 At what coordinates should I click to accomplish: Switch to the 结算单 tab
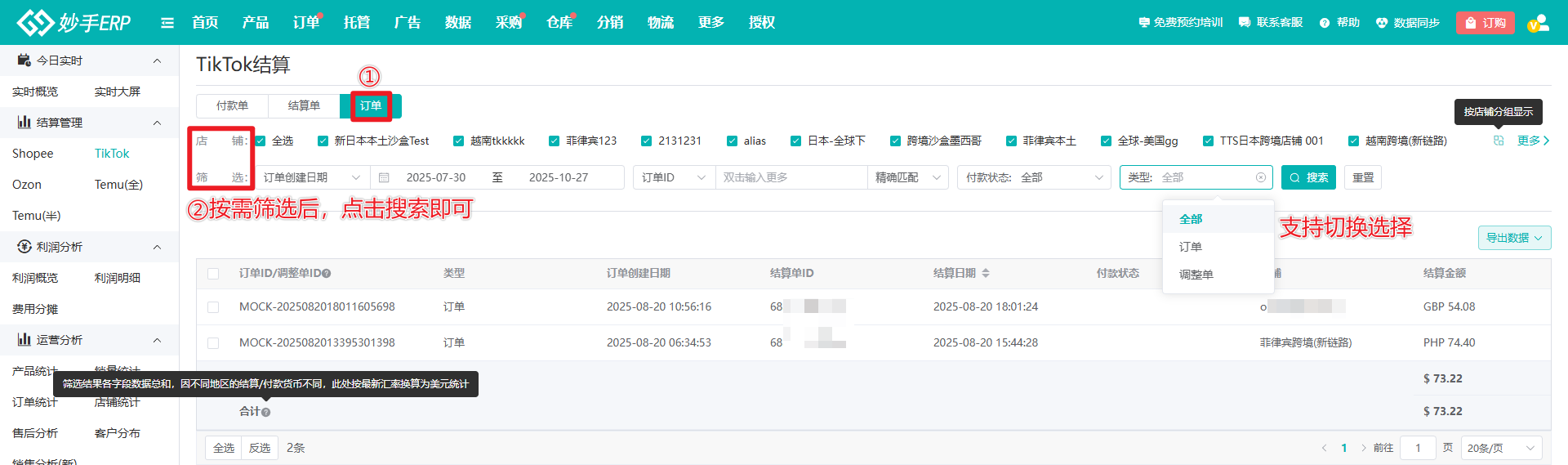[x=304, y=105]
